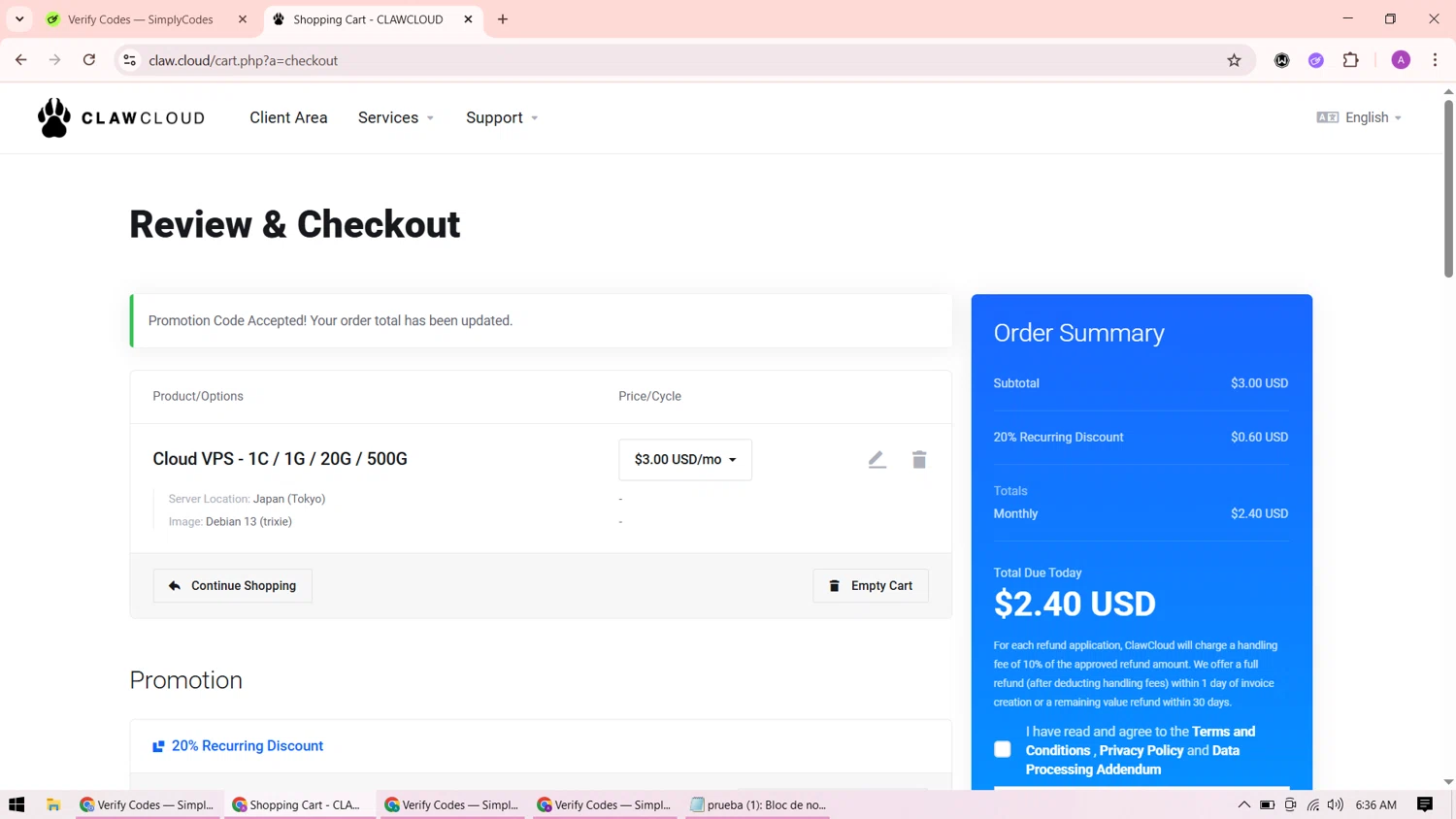Expand the Support menu
The image size is (1456, 819).
(x=502, y=117)
